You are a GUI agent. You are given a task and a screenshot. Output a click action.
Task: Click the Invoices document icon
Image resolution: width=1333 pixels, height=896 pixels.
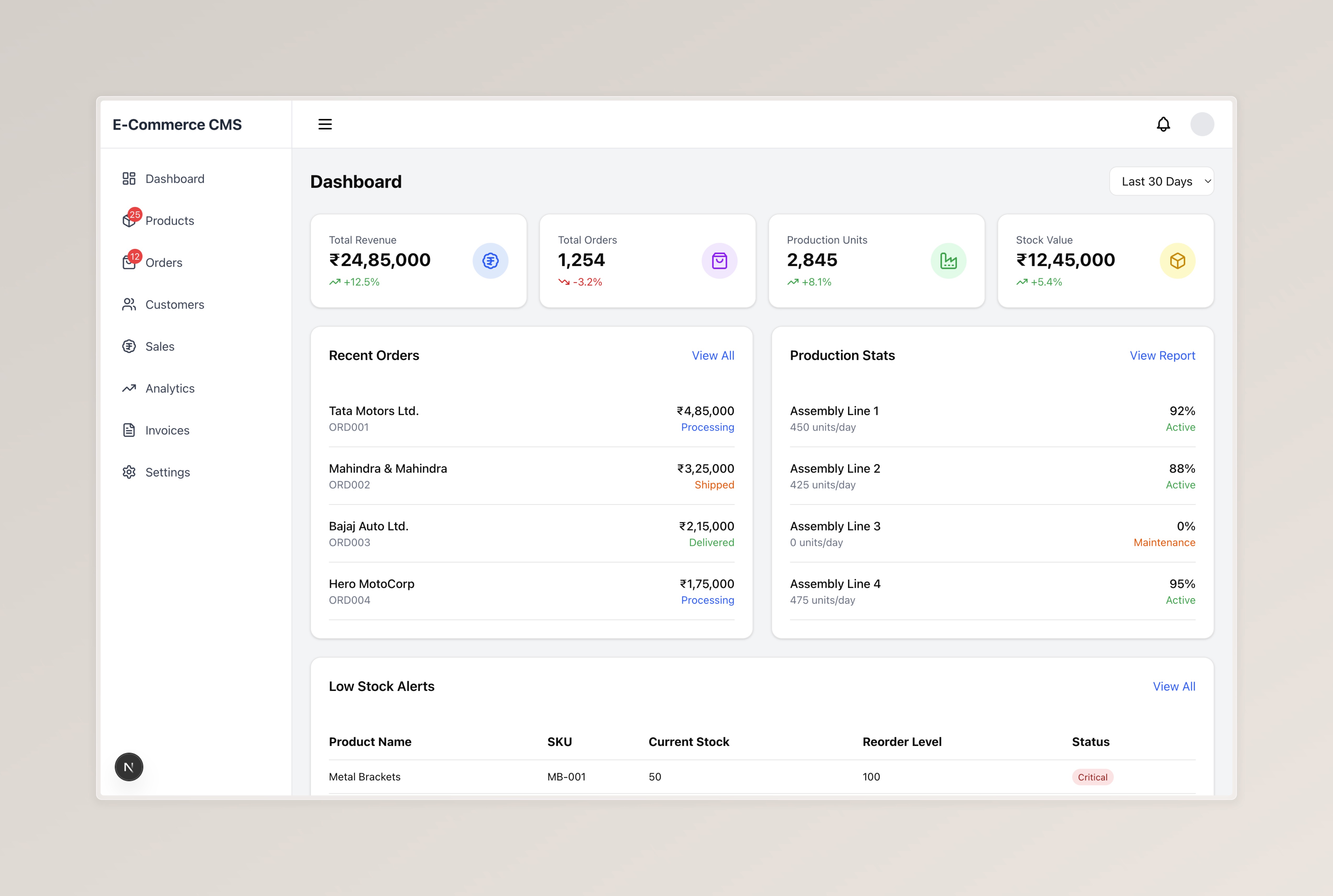129,430
